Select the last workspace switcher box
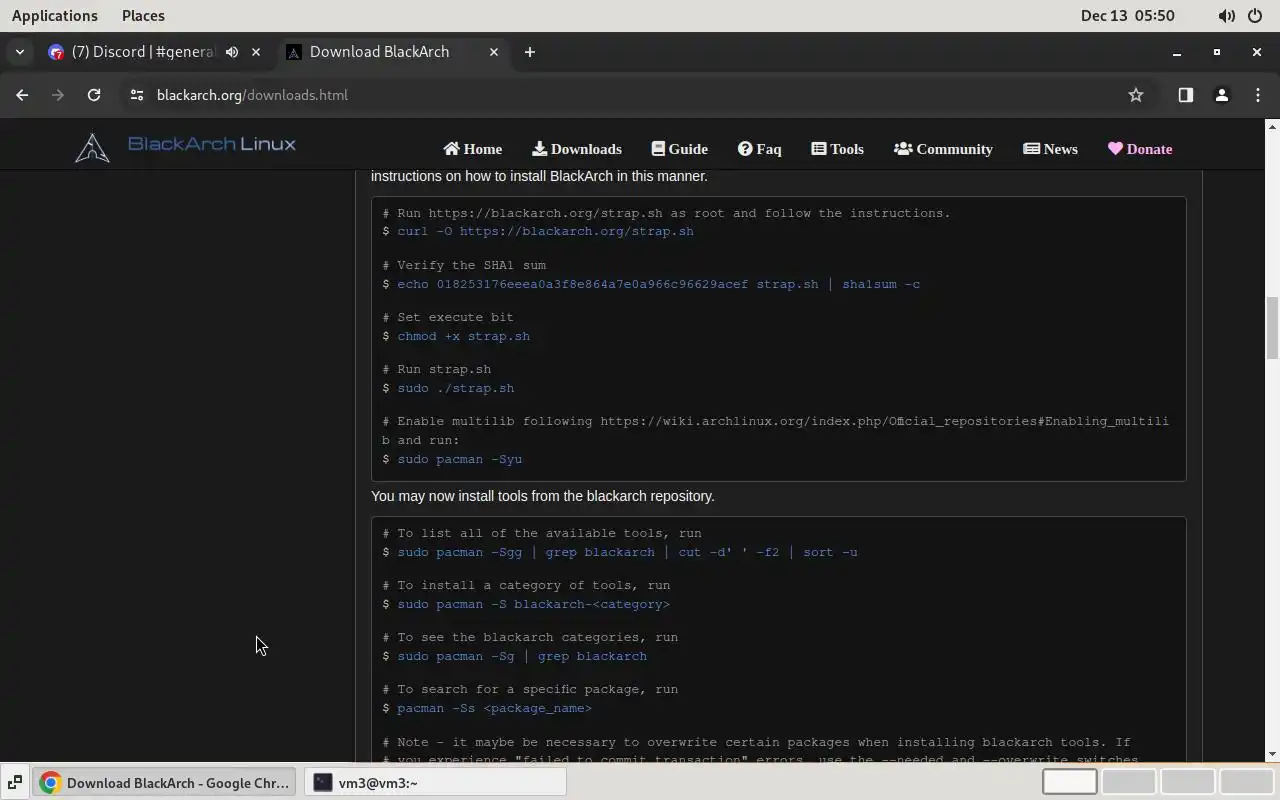This screenshot has width=1280, height=800. click(1246, 781)
